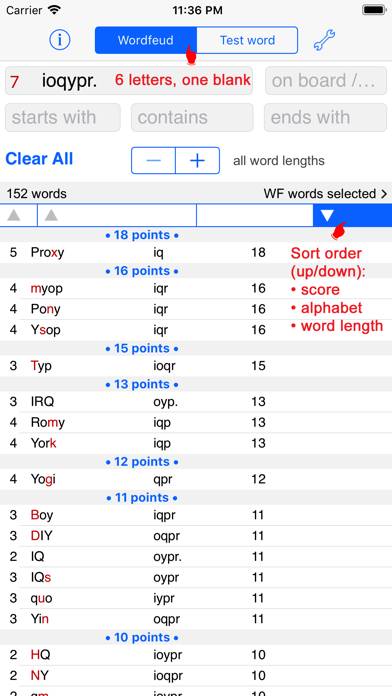Select the quo word result row
The height and width of the screenshot is (696, 392).
[196, 598]
